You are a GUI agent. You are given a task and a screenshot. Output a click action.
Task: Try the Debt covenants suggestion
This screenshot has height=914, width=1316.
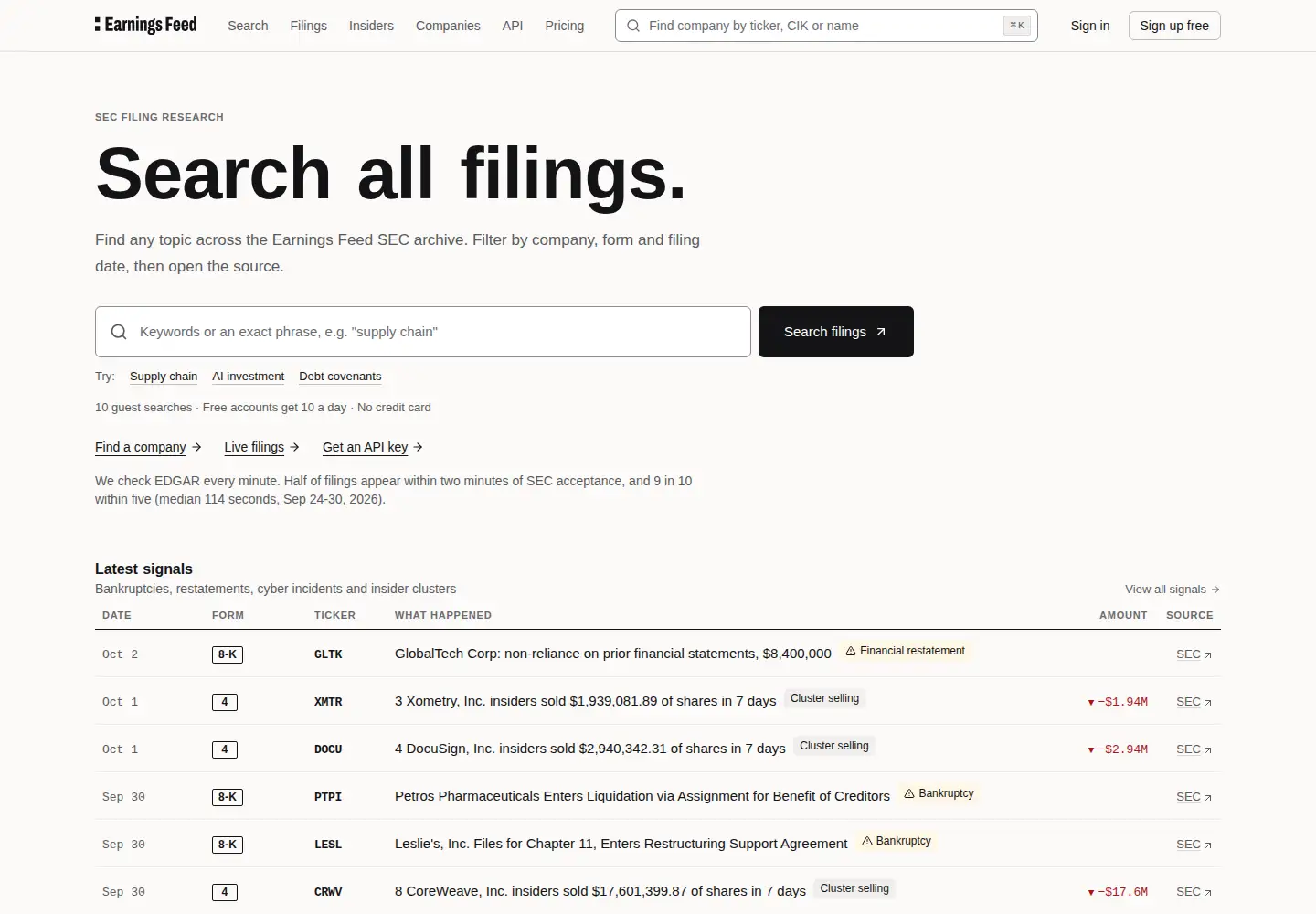340,377
